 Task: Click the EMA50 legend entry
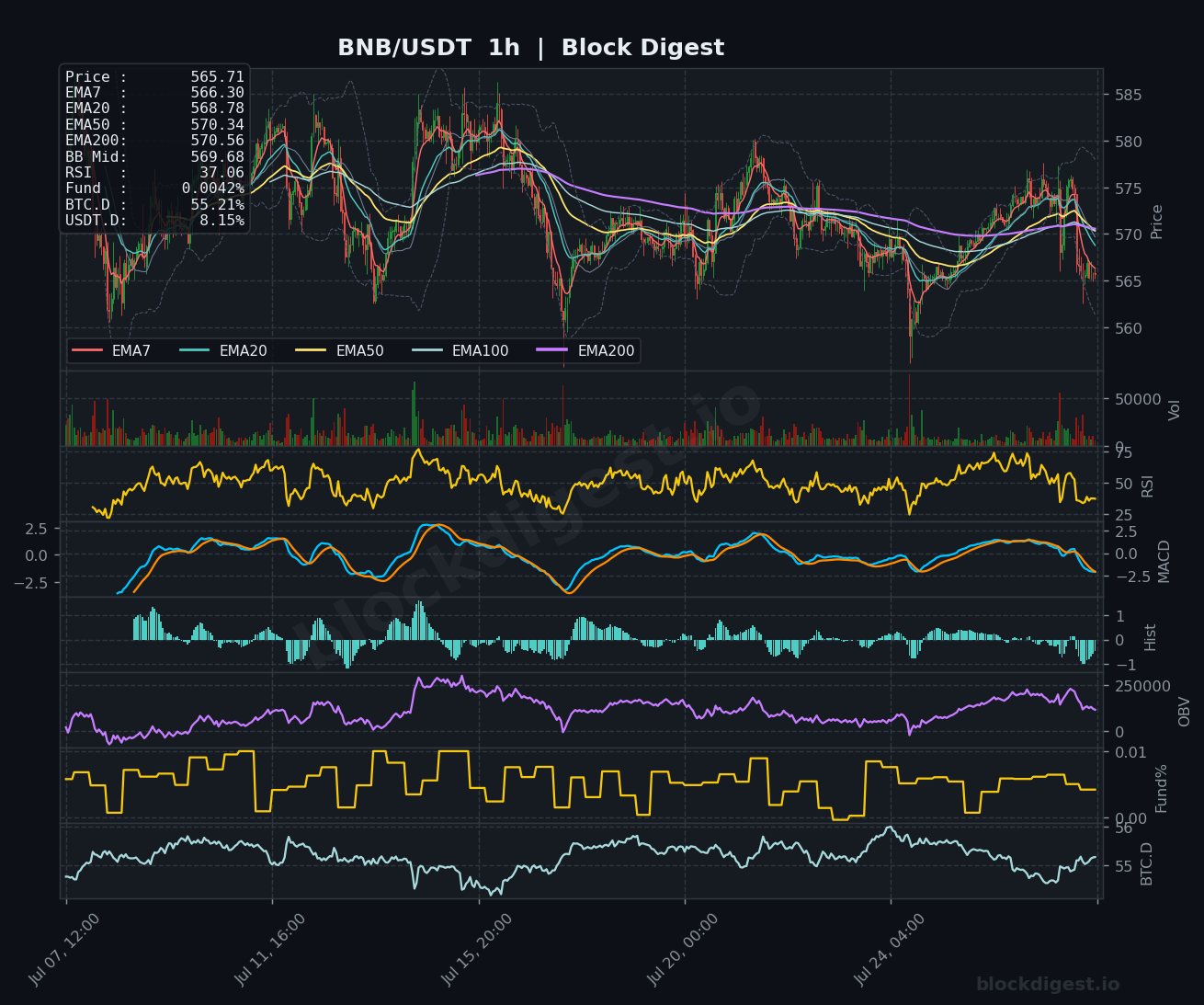point(340,350)
